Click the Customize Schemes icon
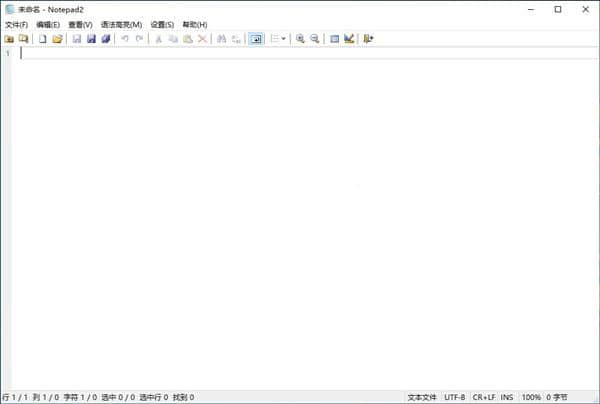The height and width of the screenshot is (404, 600). pyautogui.click(x=349, y=39)
